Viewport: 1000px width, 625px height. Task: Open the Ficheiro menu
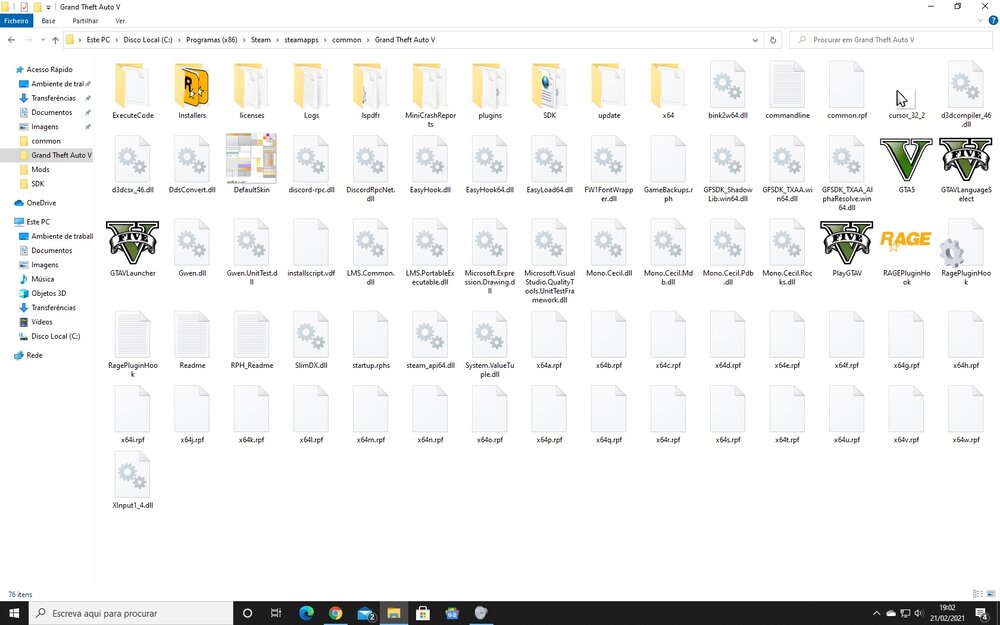(x=17, y=20)
